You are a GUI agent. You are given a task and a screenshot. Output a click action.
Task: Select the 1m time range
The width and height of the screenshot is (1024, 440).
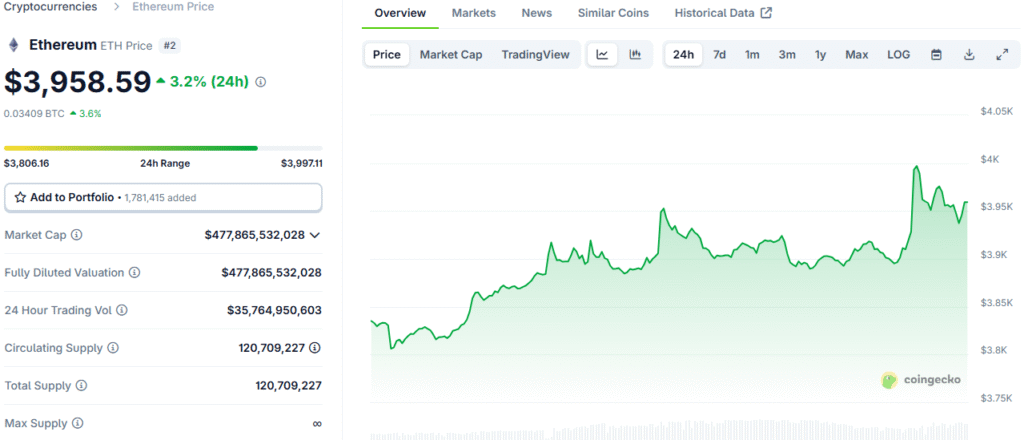pos(752,55)
